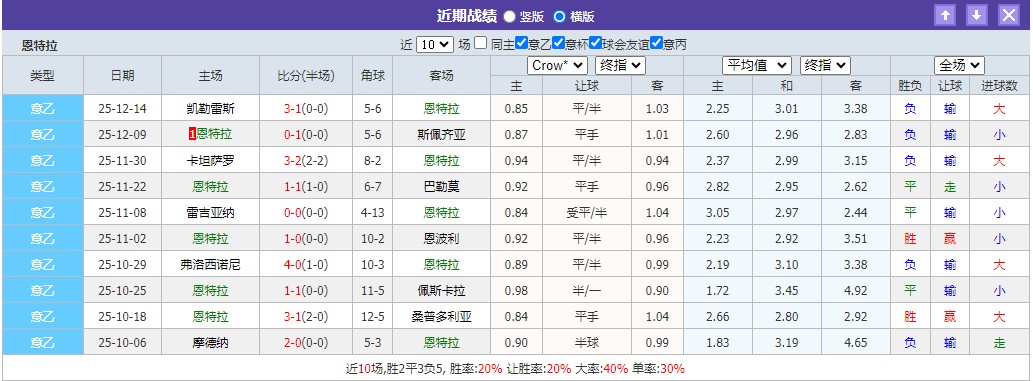The height and width of the screenshot is (381, 1033).
Task: Click the 比分(半场) column header
Action: [306, 75]
